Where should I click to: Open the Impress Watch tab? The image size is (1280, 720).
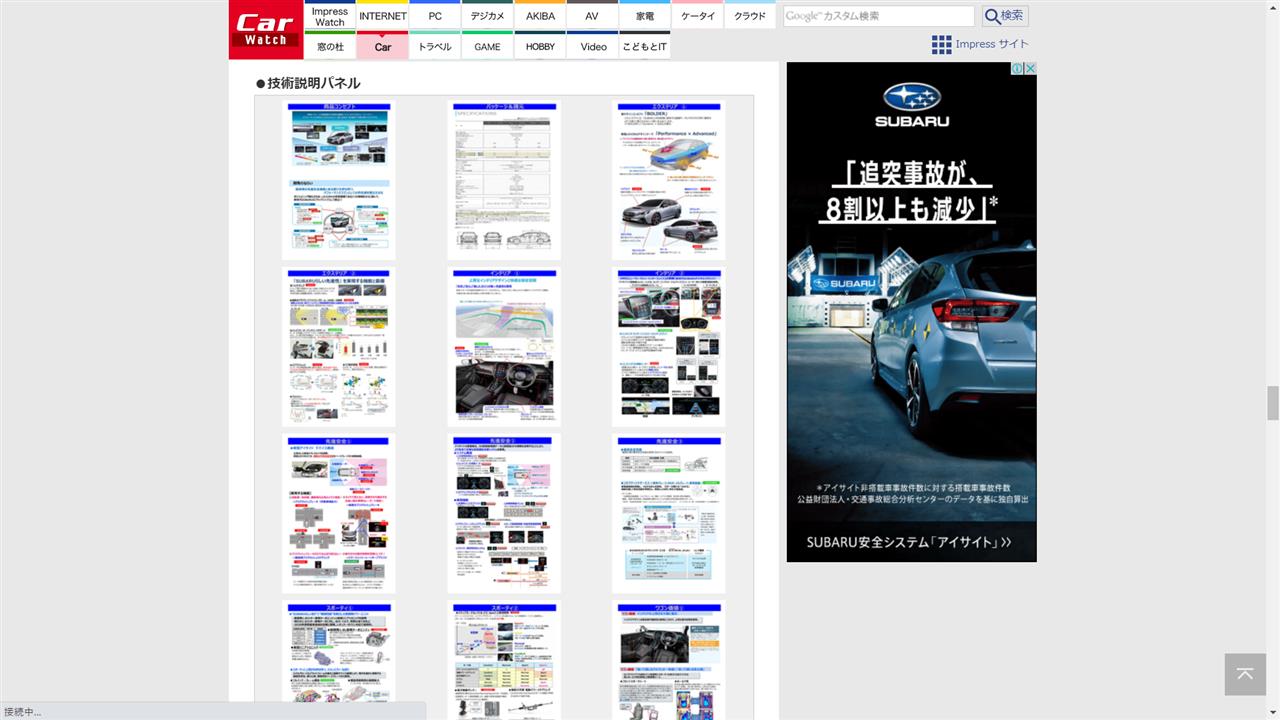click(x=330, y=16)
